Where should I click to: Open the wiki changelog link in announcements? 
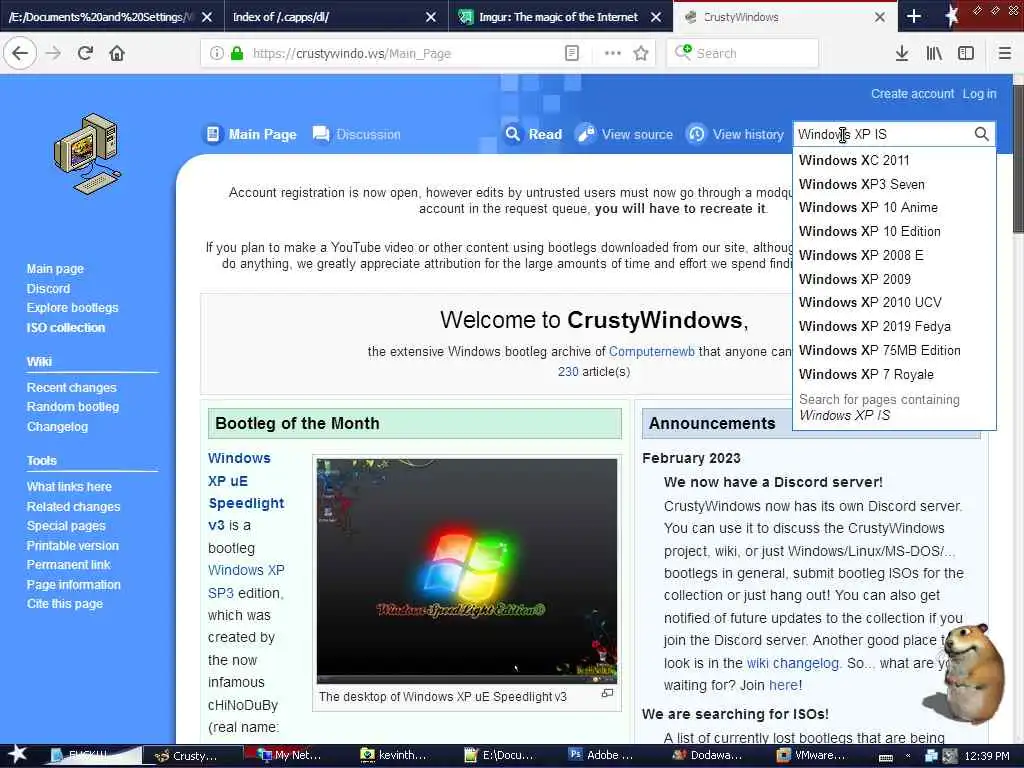pos(792,664)
